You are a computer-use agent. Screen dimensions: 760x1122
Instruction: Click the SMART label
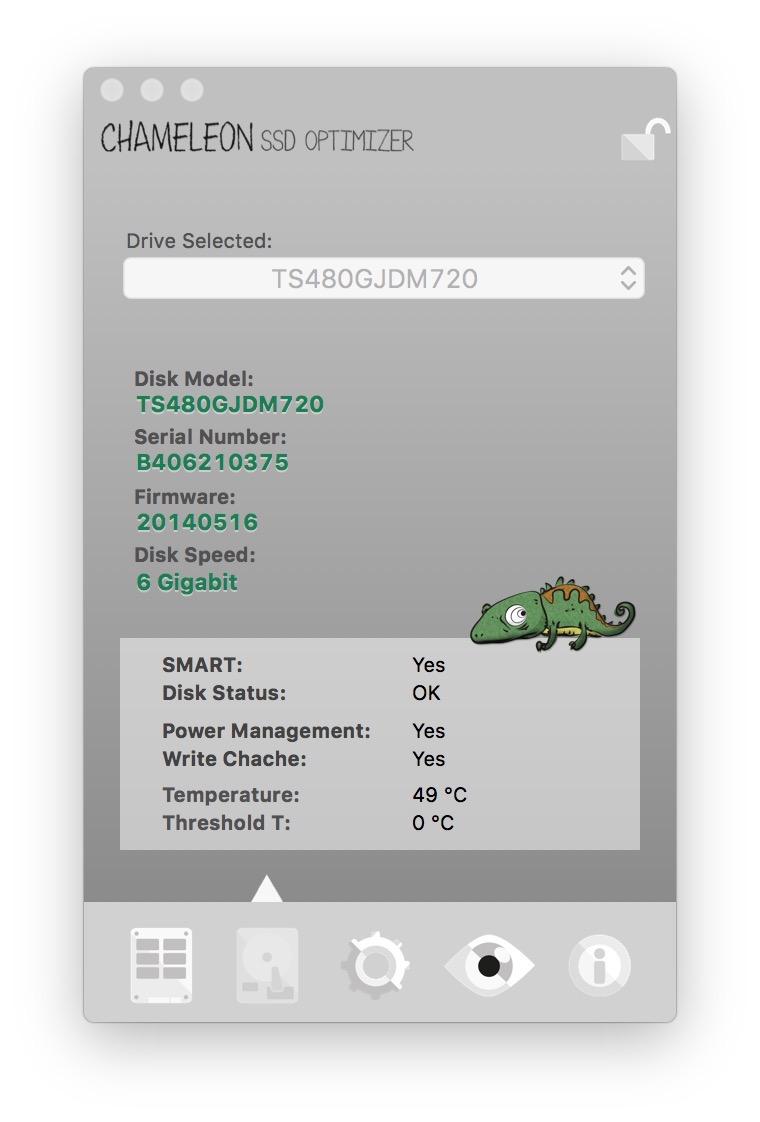coord(203,665)
